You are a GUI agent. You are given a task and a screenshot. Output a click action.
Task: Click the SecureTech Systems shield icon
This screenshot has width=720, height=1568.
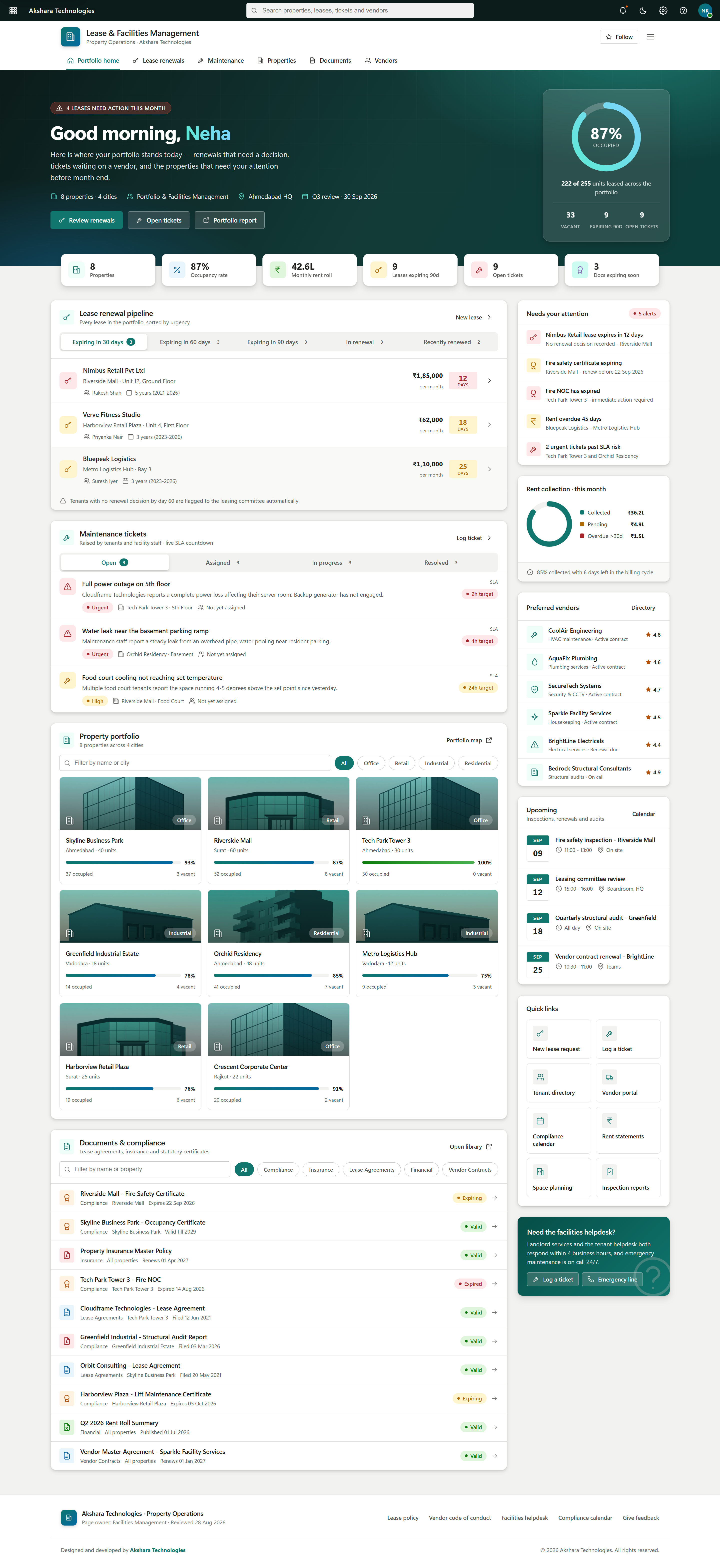point(534,690)
